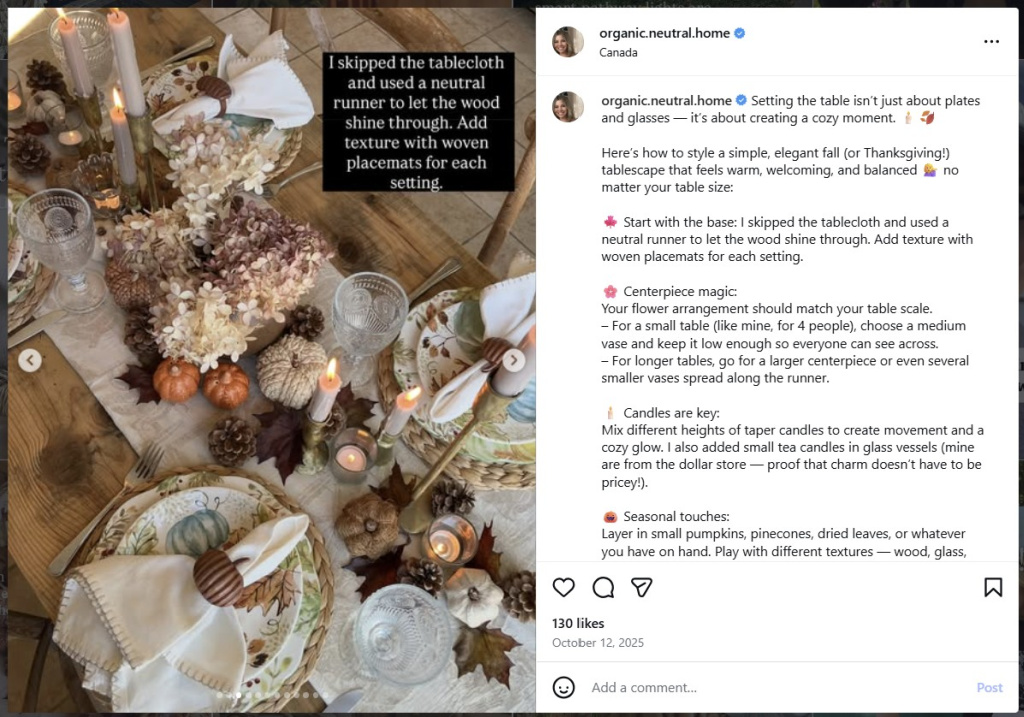Image resolution: width=1024 pixels, height=717 pixels.
Task: Click the verified badge in the post header
Action: pyautogui.click(x=740, y=33)
